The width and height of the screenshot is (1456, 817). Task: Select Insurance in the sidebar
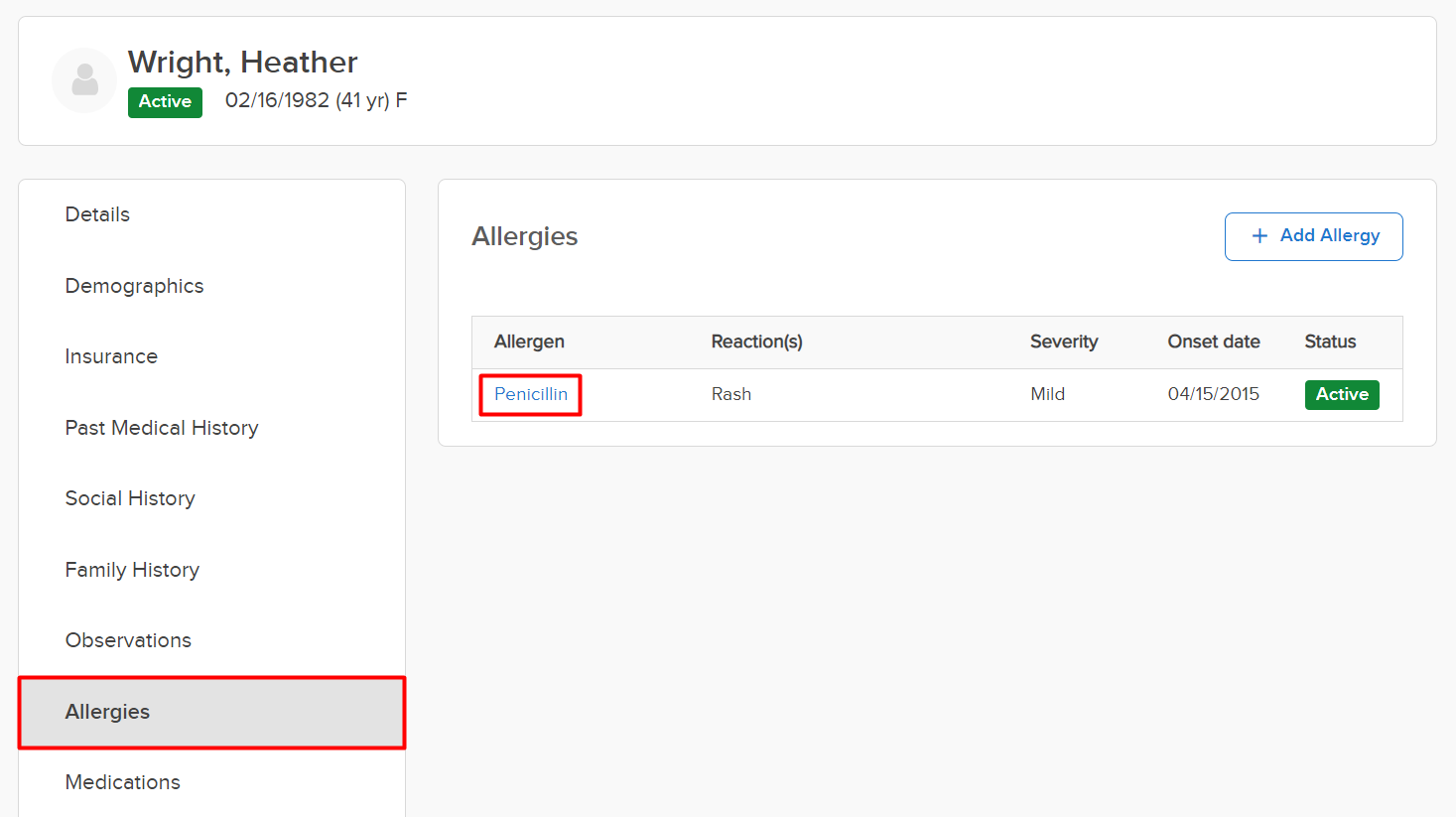(111, 356)
